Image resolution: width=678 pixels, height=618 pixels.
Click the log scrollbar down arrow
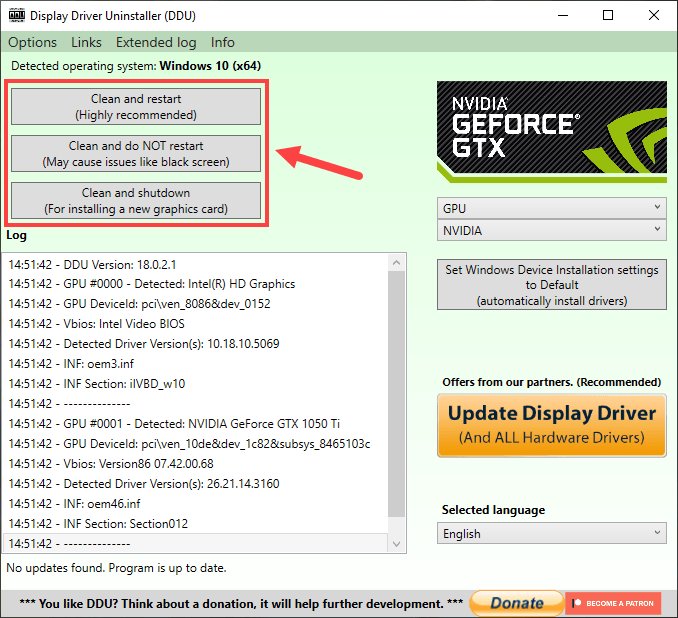coord(397,544)
